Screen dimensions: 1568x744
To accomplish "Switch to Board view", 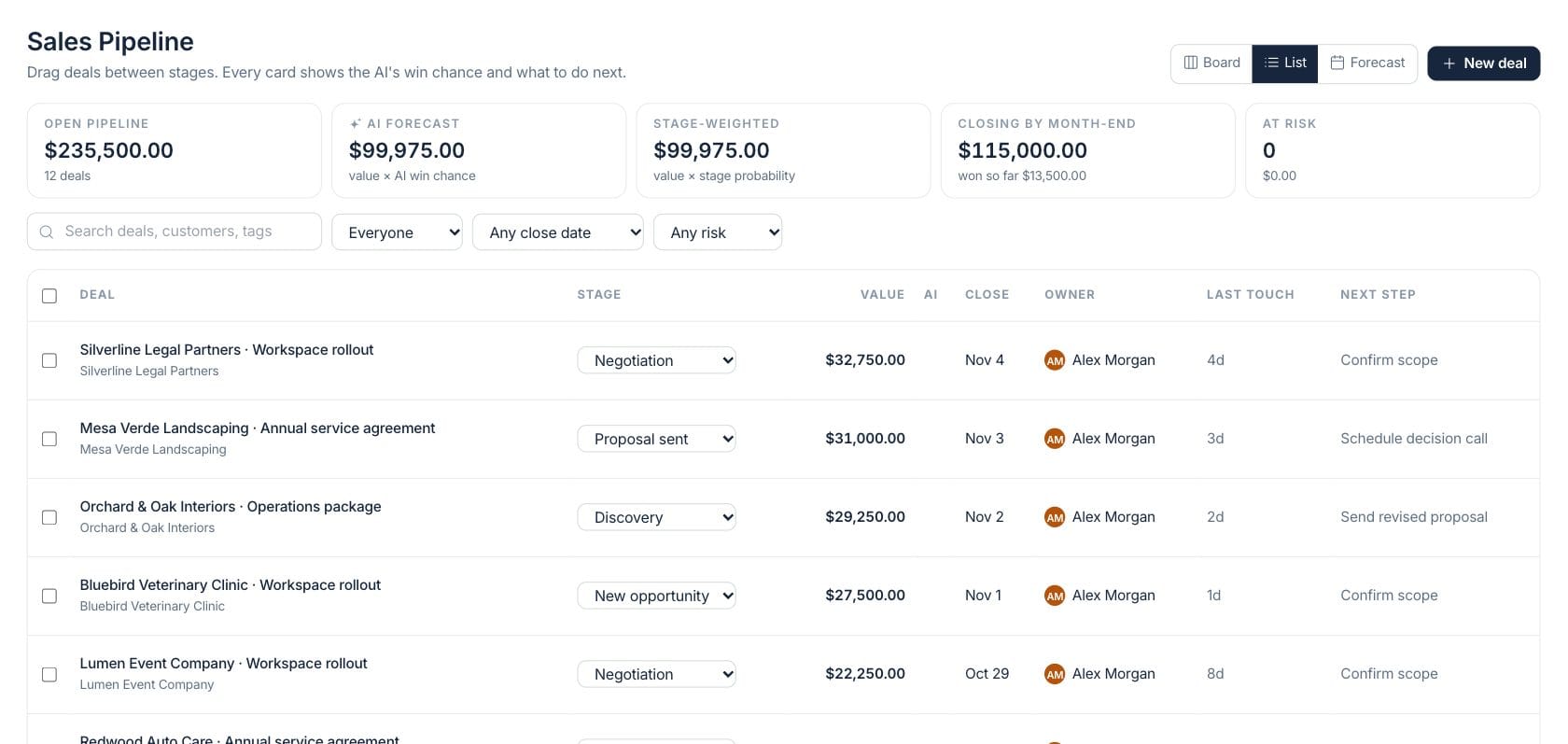I will click(1211, 63).
